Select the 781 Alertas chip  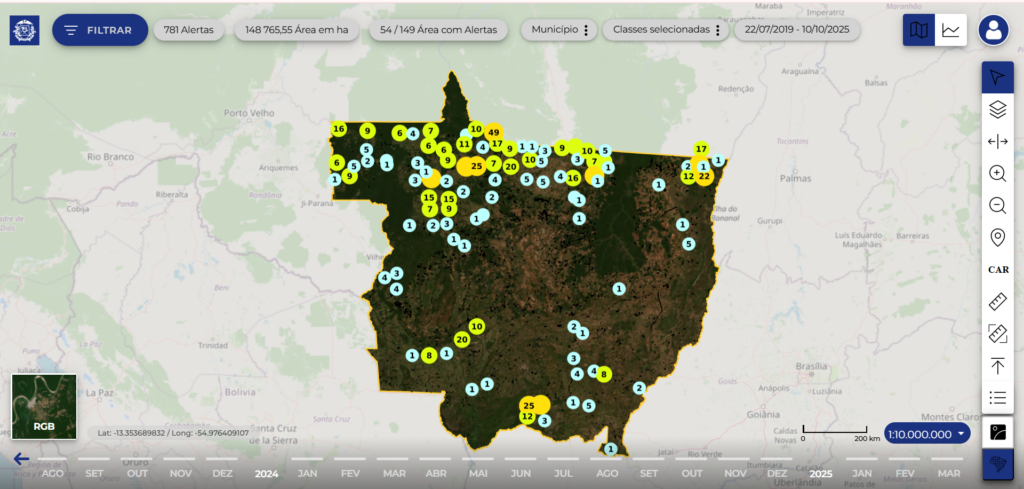tap(191, 30)
